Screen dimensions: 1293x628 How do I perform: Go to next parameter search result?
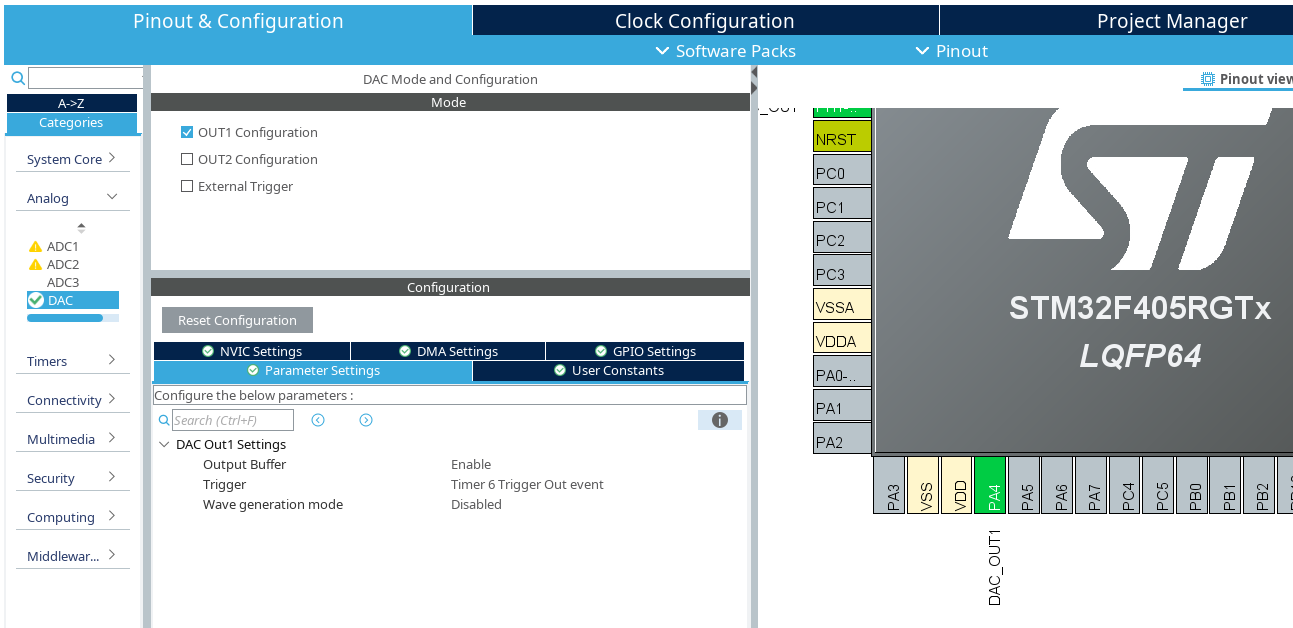click(366, 420)
